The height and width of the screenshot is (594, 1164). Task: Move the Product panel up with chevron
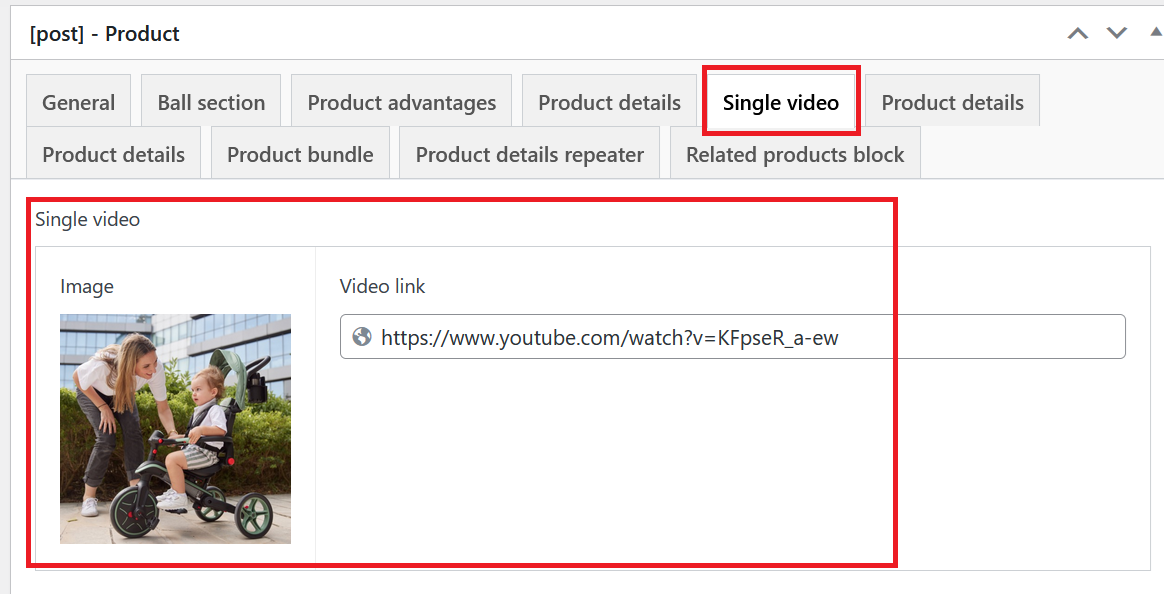coord(1078,34)
